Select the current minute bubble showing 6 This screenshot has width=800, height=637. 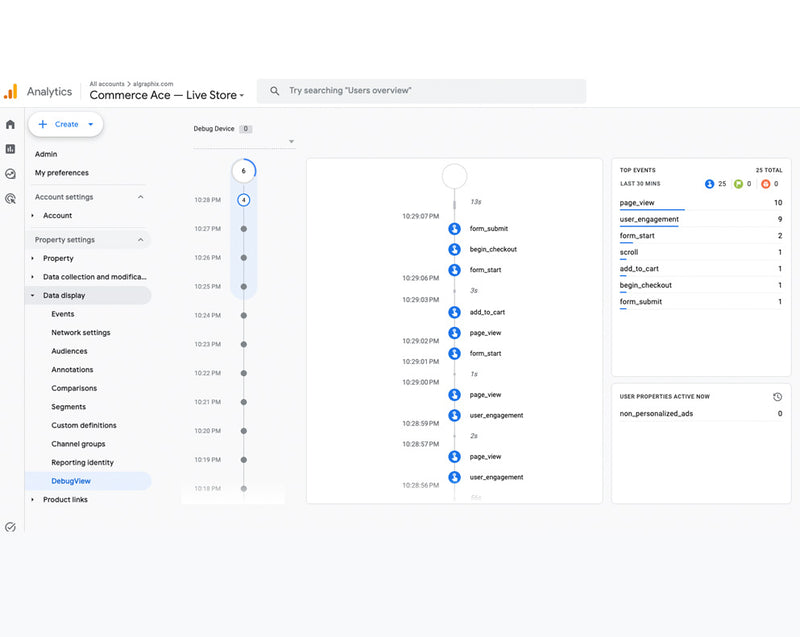[x=243, y=171]
